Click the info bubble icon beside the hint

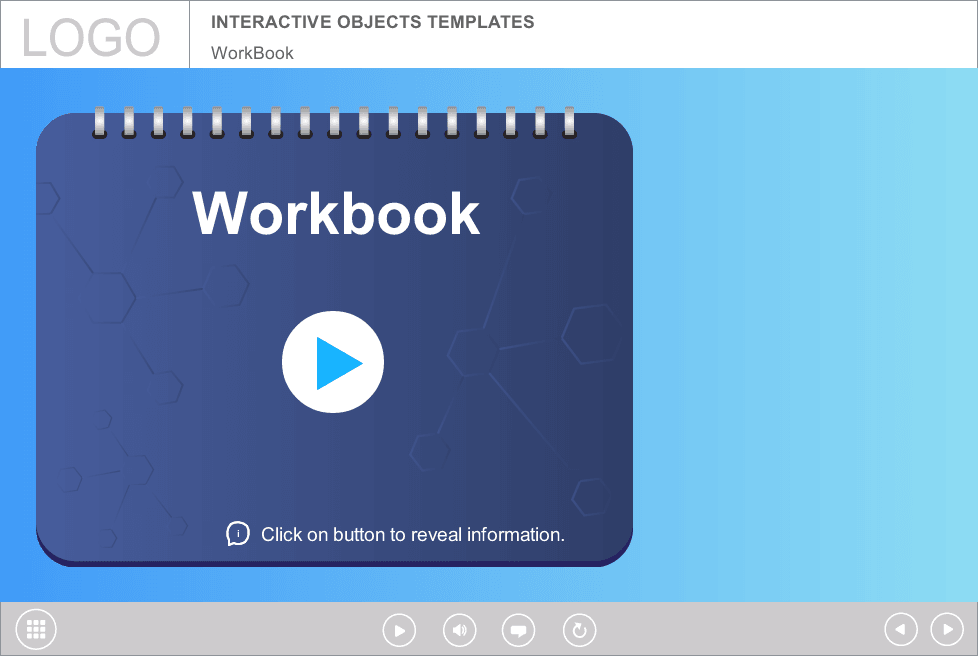pos(238,534)
